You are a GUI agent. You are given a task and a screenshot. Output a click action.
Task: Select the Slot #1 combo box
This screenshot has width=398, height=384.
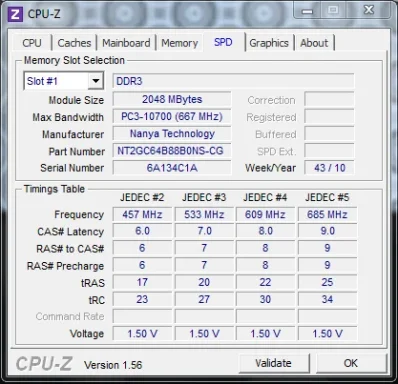click(64, 81)
